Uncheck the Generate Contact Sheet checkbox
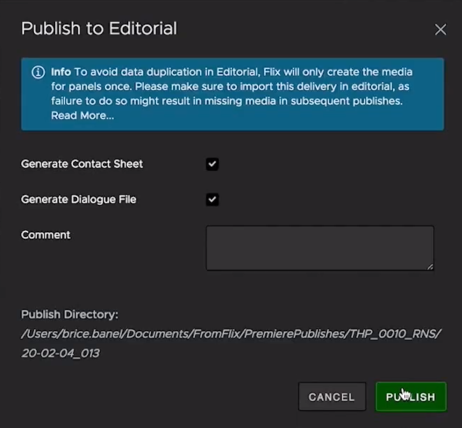This screenshot has height=428, width=462. click(x=212, y=164)
